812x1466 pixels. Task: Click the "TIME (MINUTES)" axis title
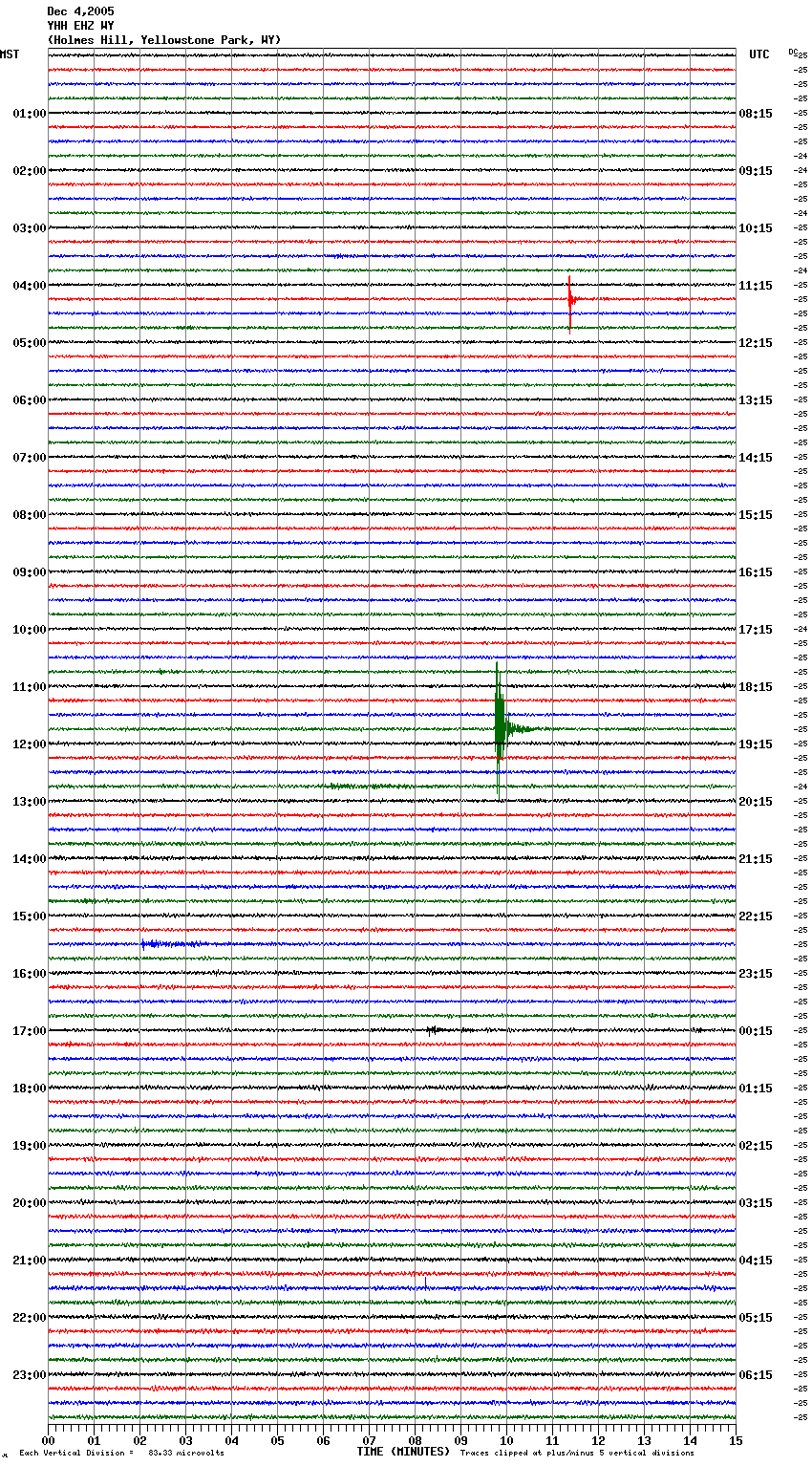[403, 1452]
